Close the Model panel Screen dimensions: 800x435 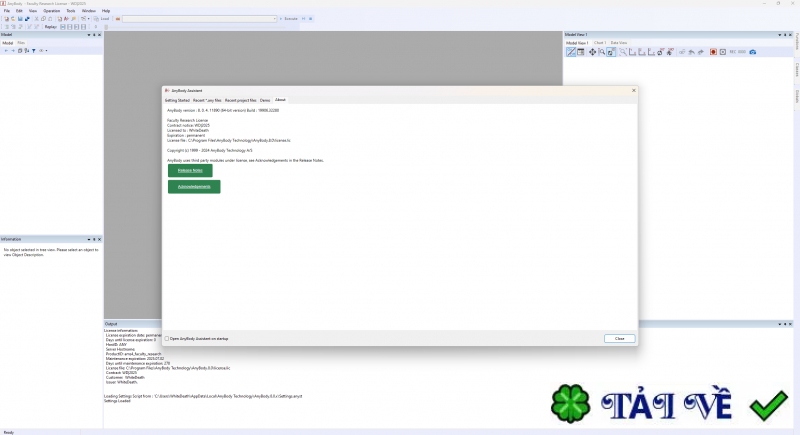click(99, 35)
